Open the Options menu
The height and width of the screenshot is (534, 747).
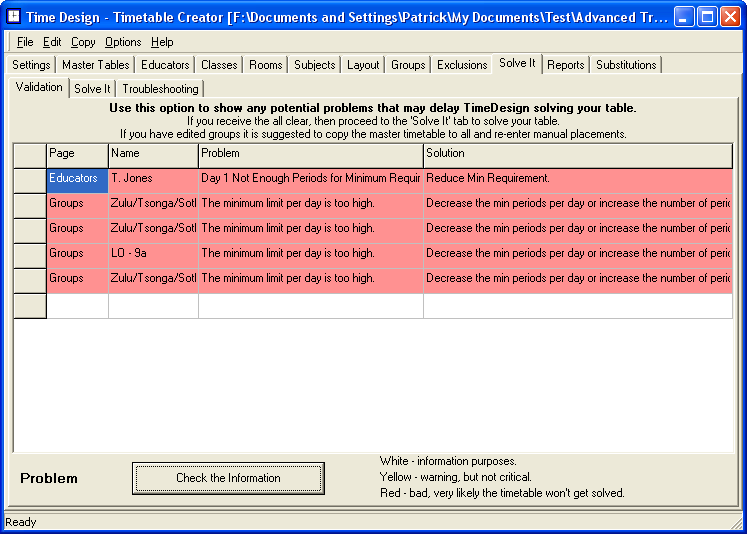(x=123, y=42)
